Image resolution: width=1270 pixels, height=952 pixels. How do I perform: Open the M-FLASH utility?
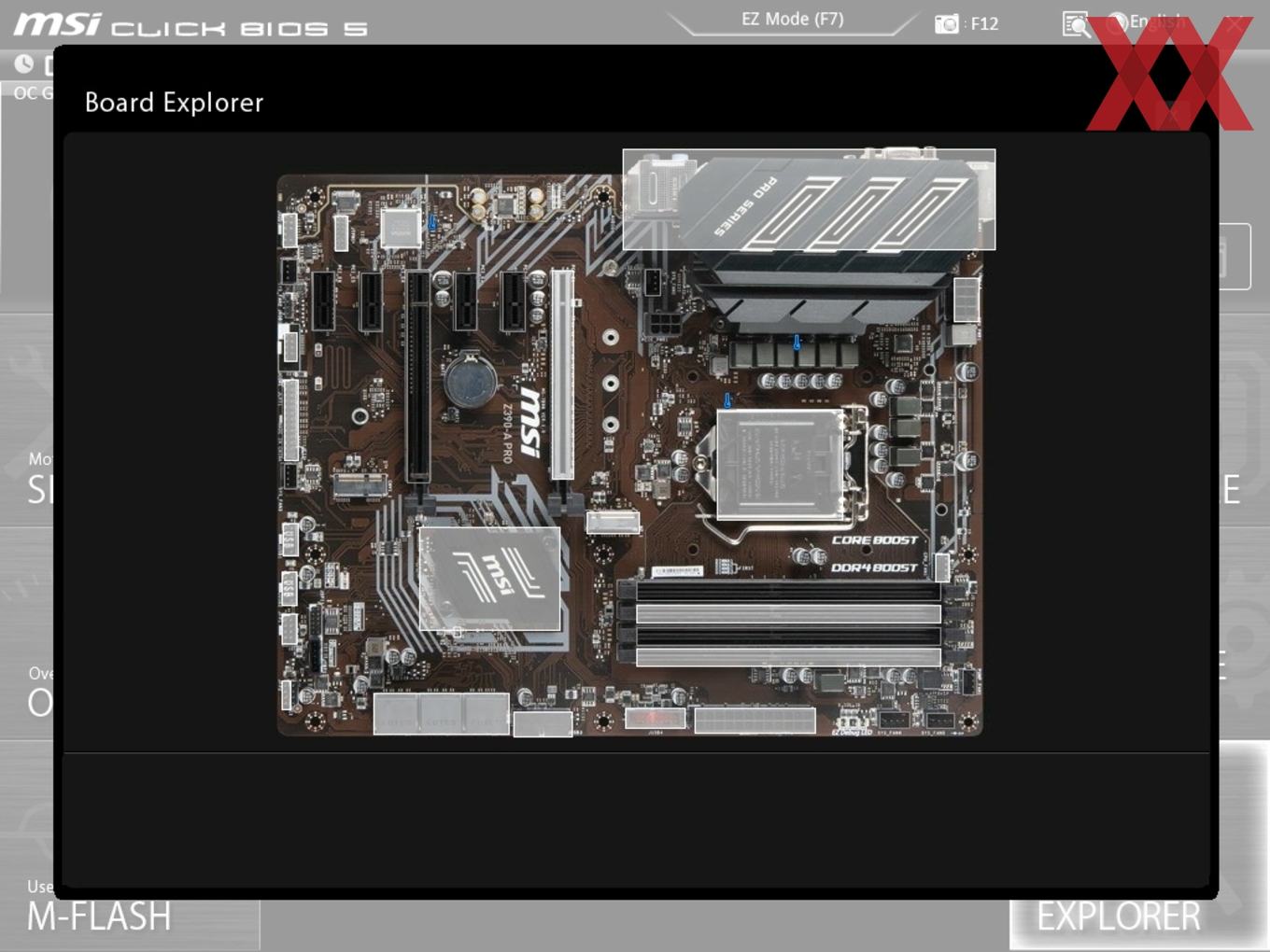point(99,917)
